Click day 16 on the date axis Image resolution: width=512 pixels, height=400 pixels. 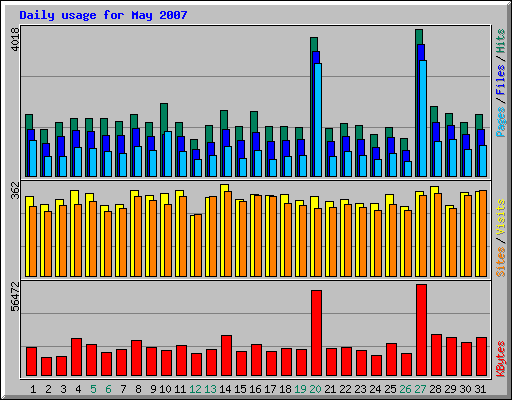[x=255, y=389]
